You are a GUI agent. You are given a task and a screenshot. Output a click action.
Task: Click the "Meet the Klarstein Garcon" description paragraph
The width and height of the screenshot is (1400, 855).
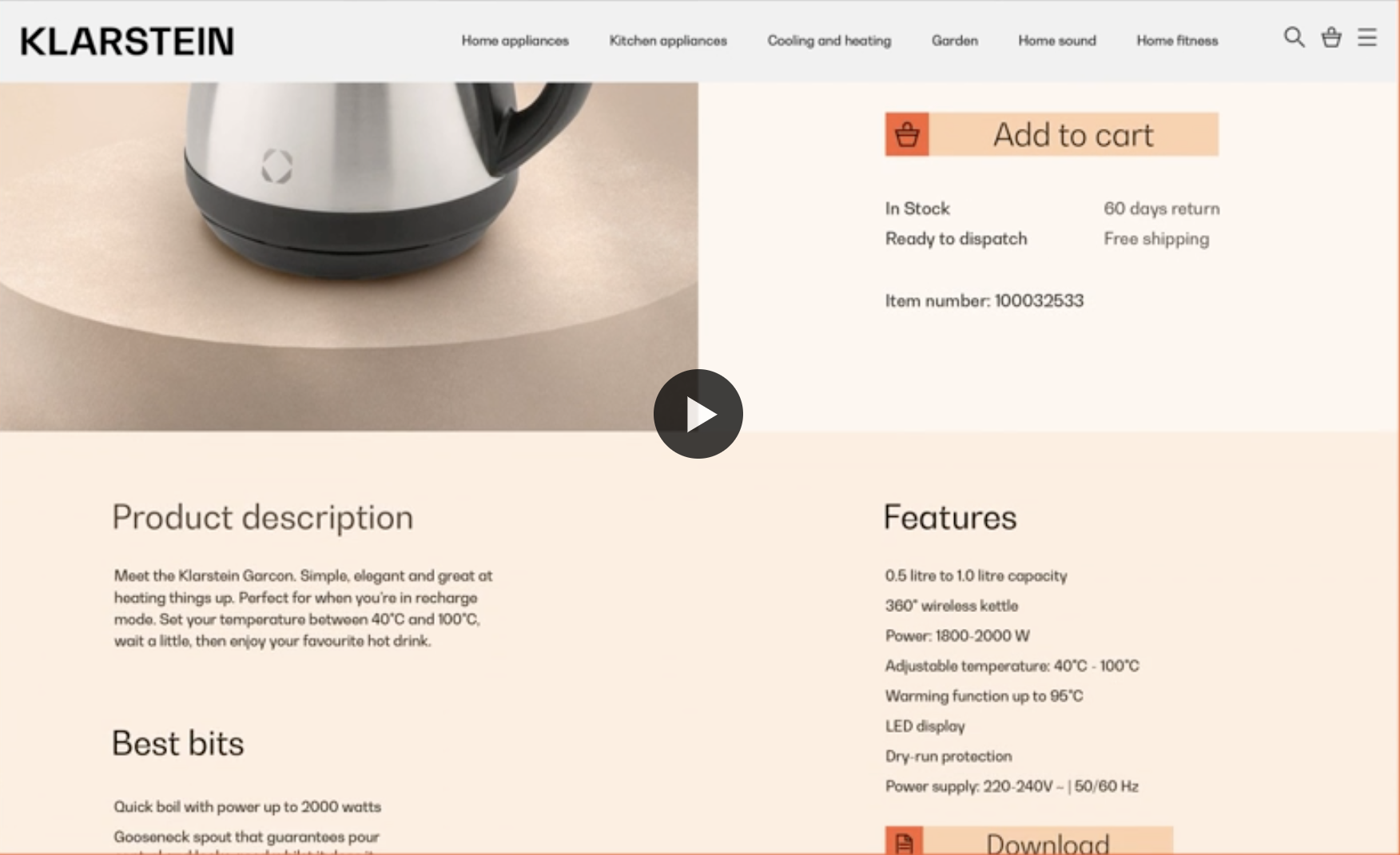point(304,608)
